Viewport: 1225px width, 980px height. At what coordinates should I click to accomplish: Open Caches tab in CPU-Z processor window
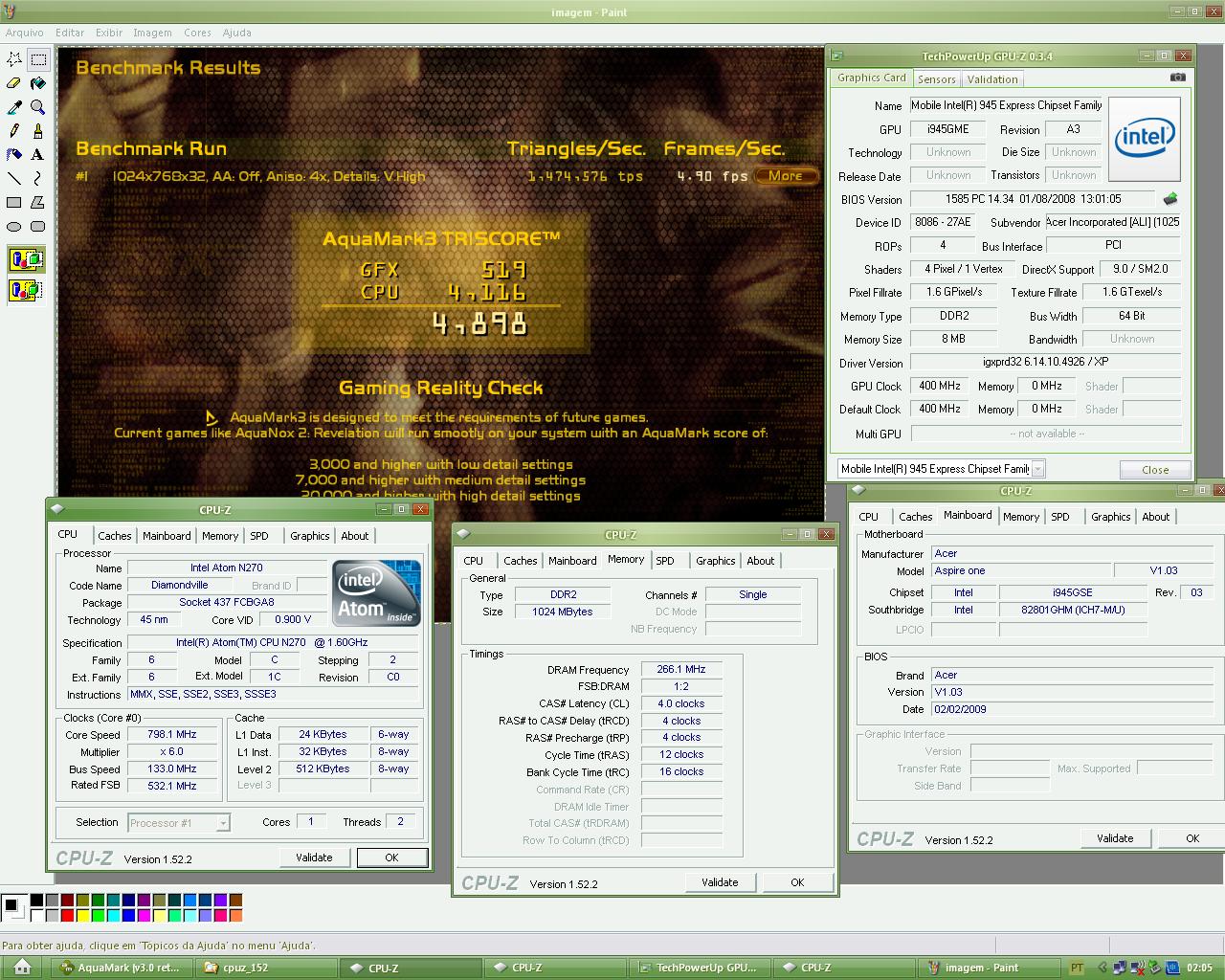tap(115, 536)
